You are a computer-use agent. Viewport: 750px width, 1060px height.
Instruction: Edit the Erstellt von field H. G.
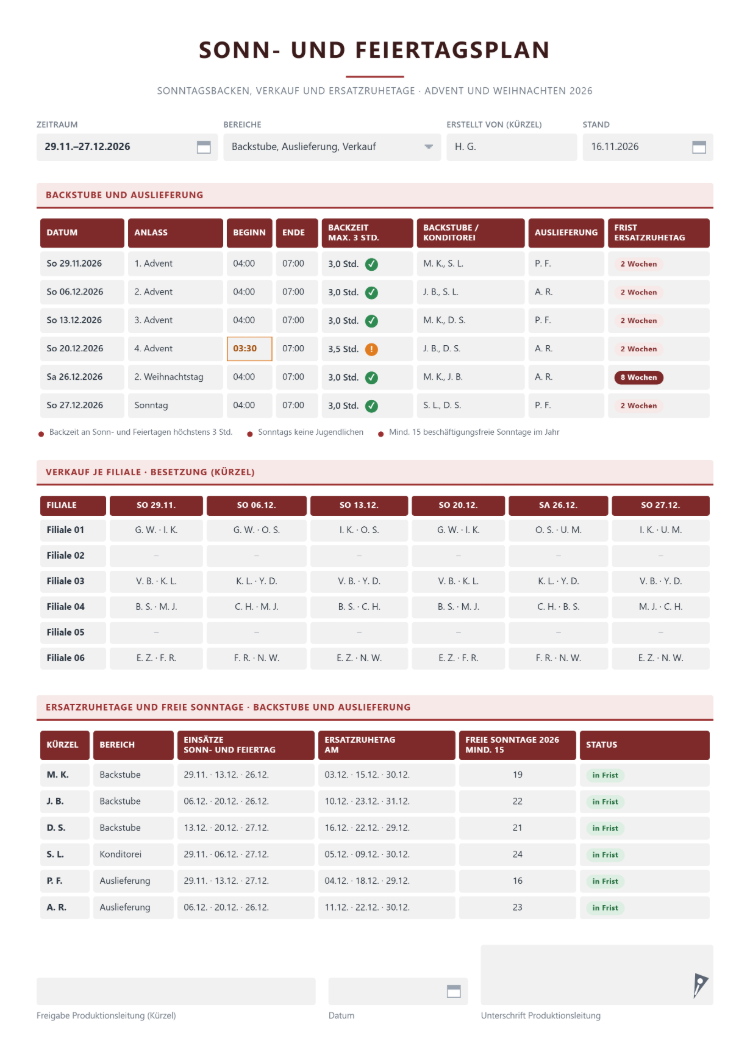click(511, 147)
